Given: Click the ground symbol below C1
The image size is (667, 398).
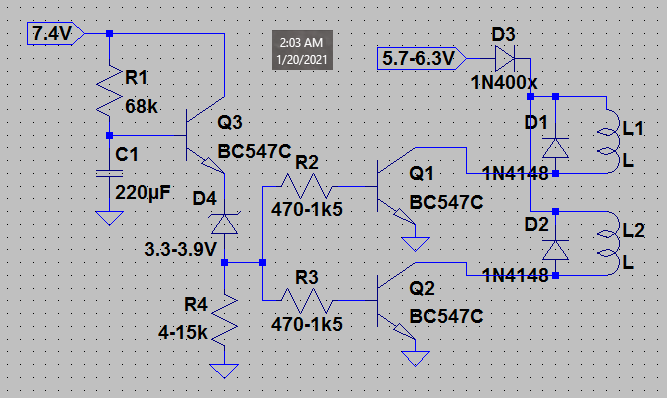Looking at the screenshot, I should click(109, 218).
